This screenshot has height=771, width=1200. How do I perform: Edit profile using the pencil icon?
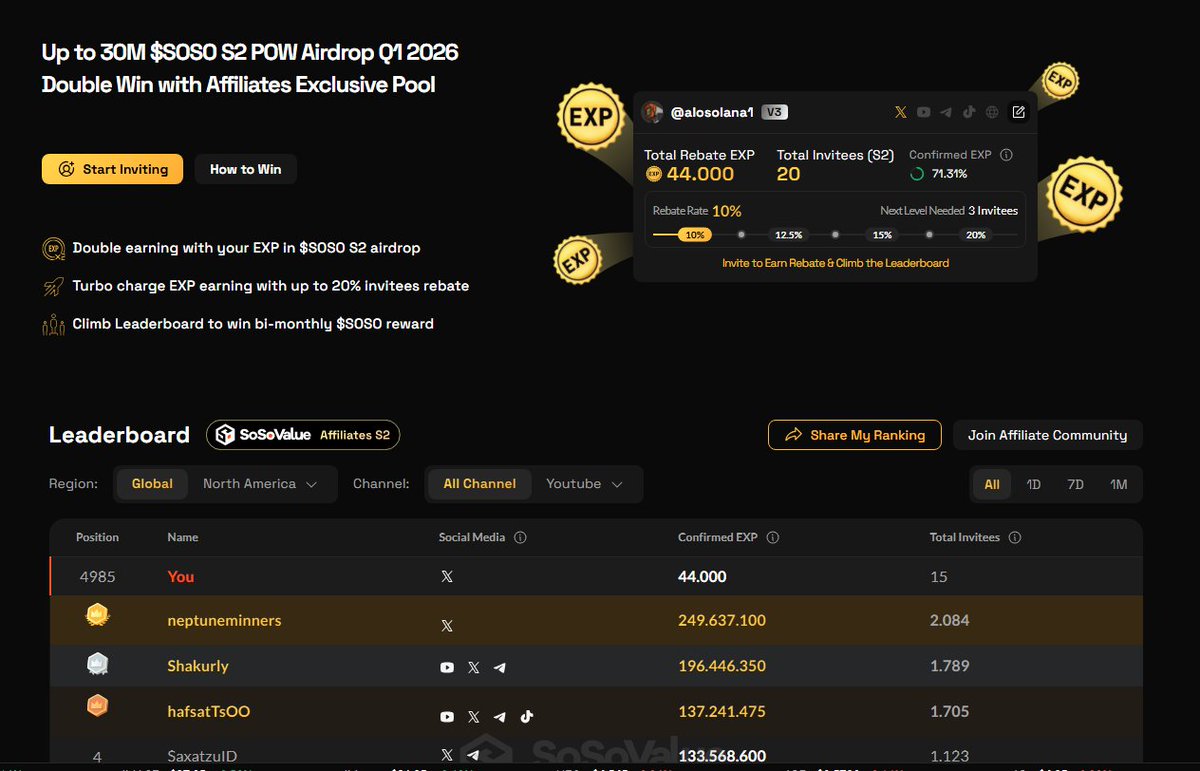(1019, 112)
